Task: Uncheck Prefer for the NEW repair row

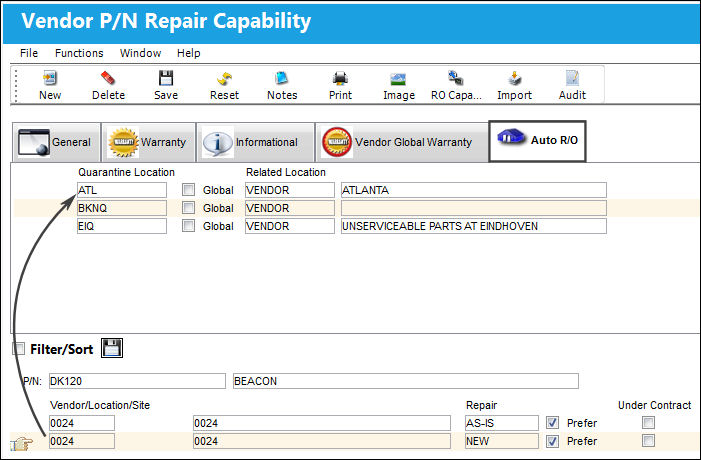Action: click(x=552, y=441)
